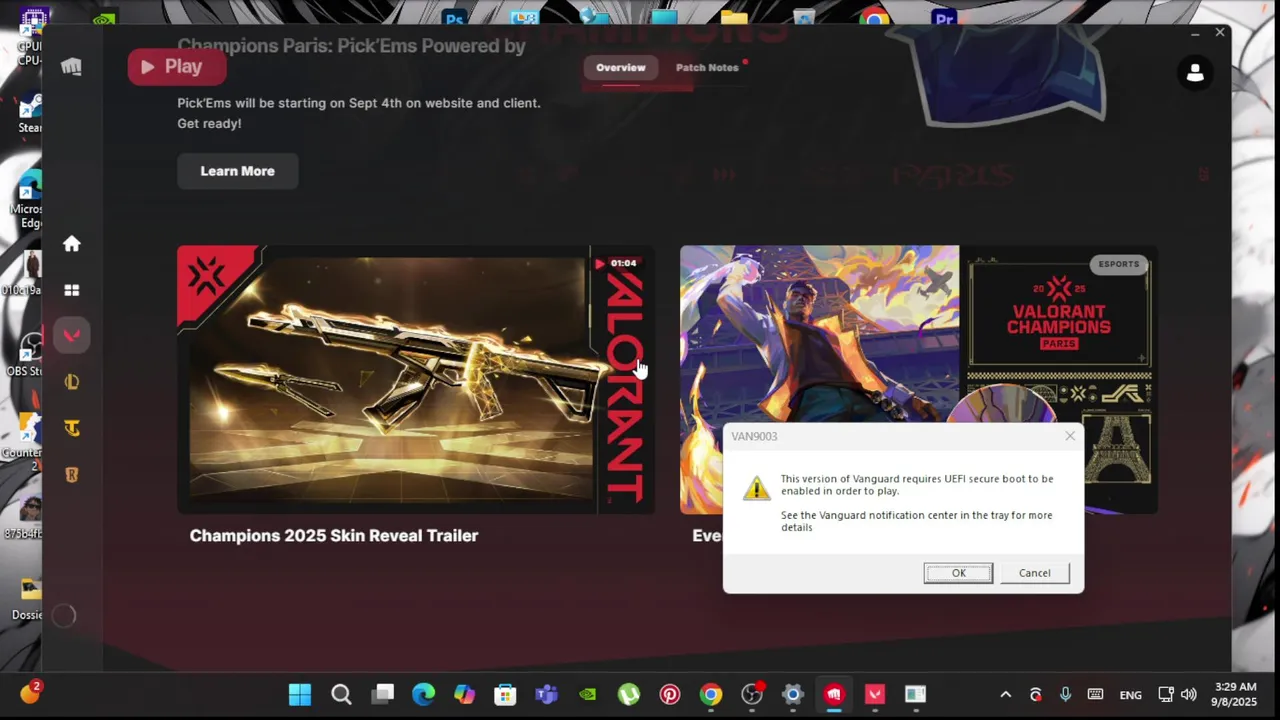The width and height of the screenshot is (1280, 720).
Task: Click the Learn More button
Action: tap(237, 171)
